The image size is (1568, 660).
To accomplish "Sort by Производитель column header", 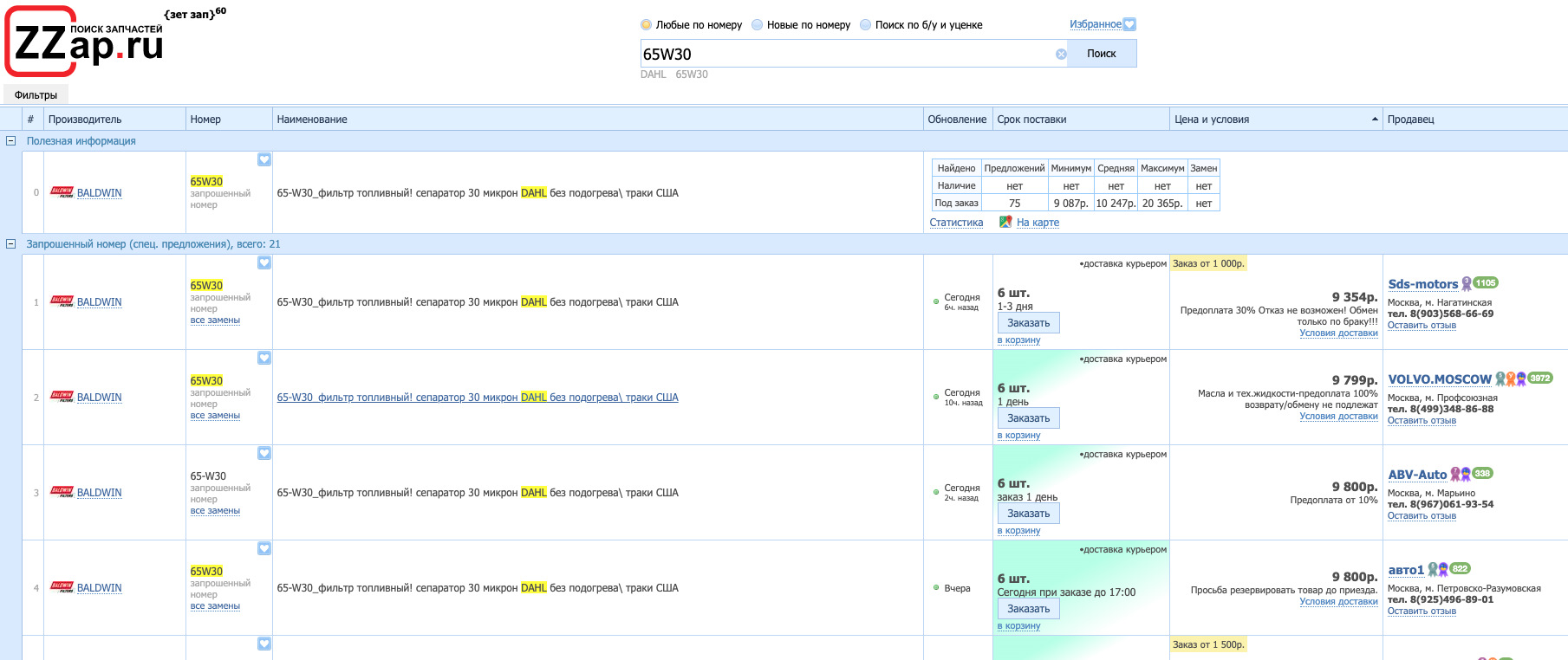I will (114, 120).
